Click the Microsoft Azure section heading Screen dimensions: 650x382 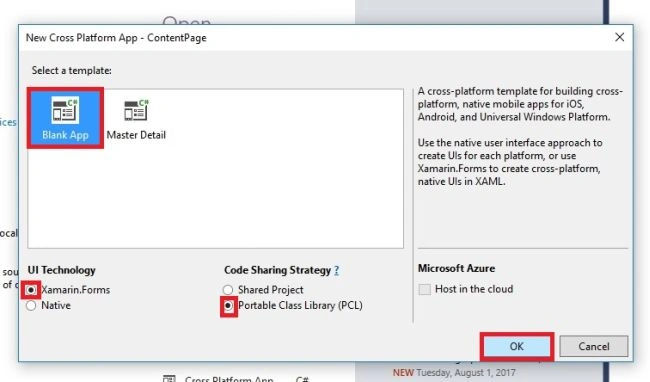coord(456,268)
